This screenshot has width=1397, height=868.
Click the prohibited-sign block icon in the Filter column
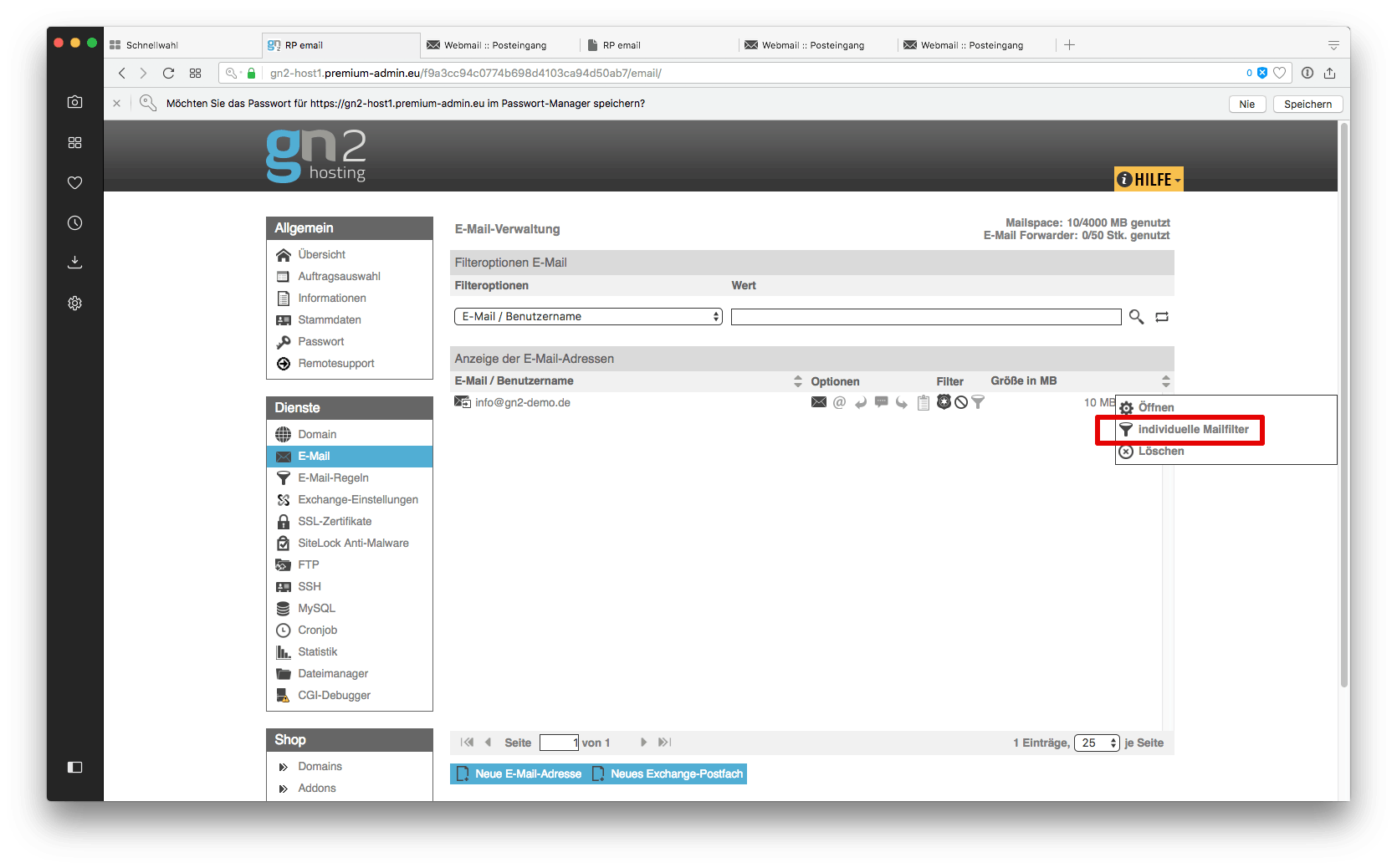coord(961,402)
